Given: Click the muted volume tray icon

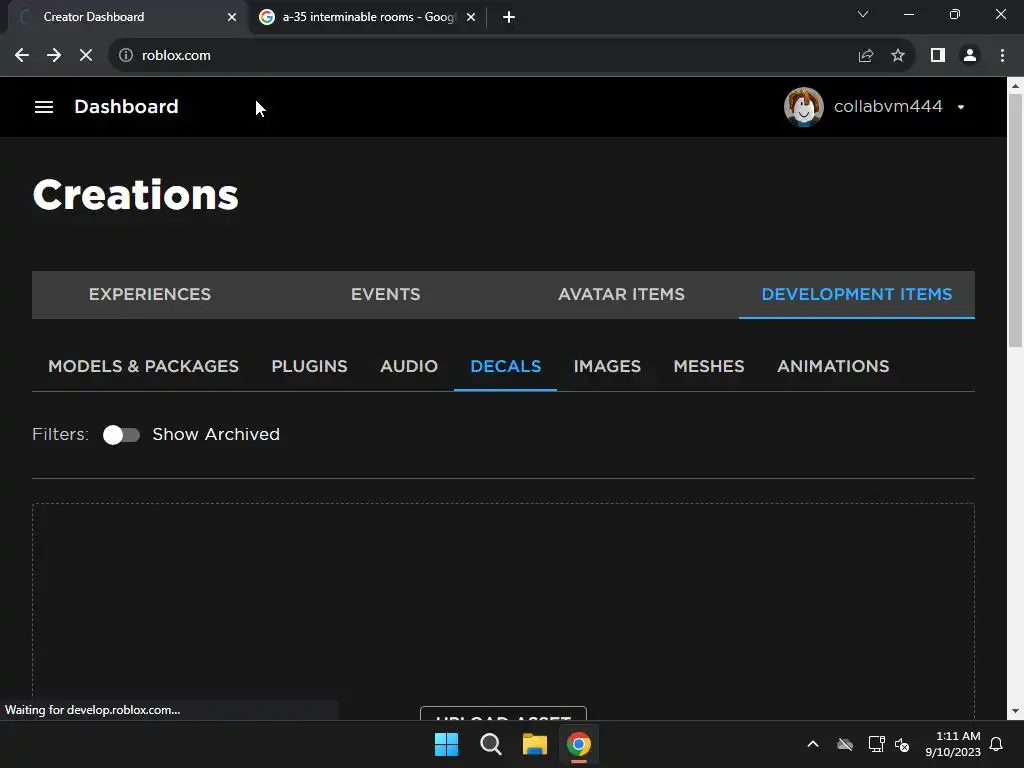Looking at the screenshot, I should [x=902, y=744].
